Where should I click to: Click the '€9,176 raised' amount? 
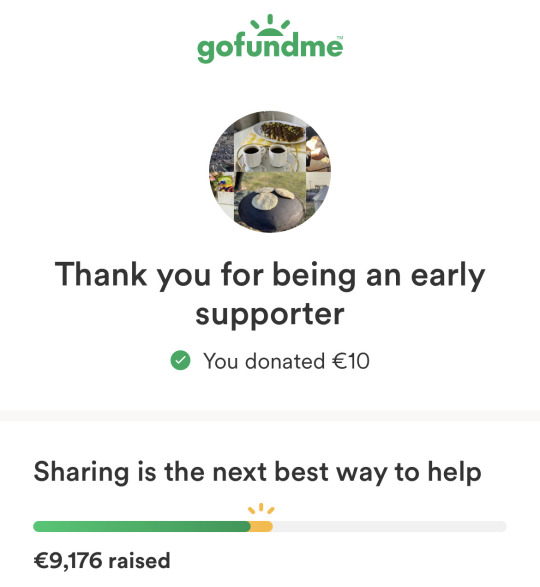click(102, 561)
